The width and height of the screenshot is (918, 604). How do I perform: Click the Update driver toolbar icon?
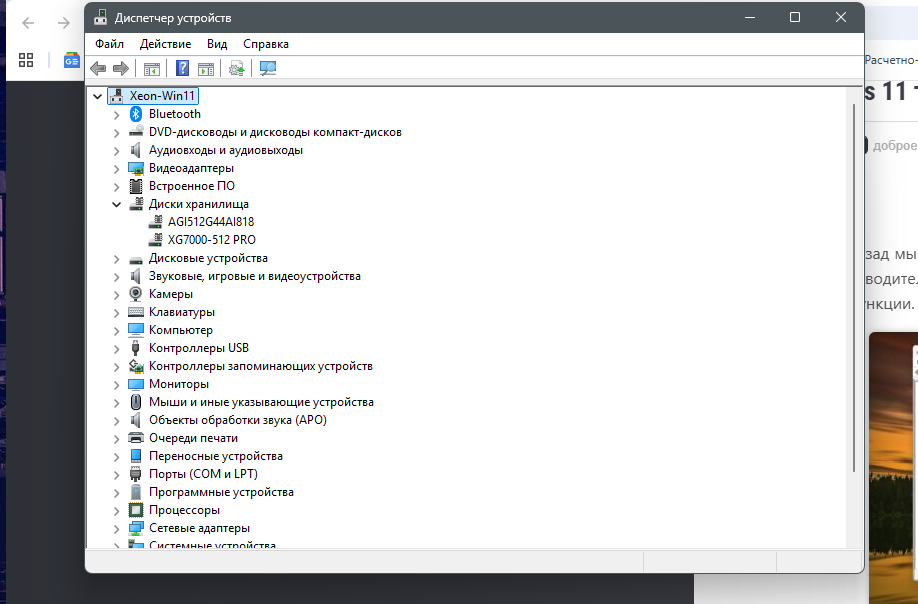(237, 68)
